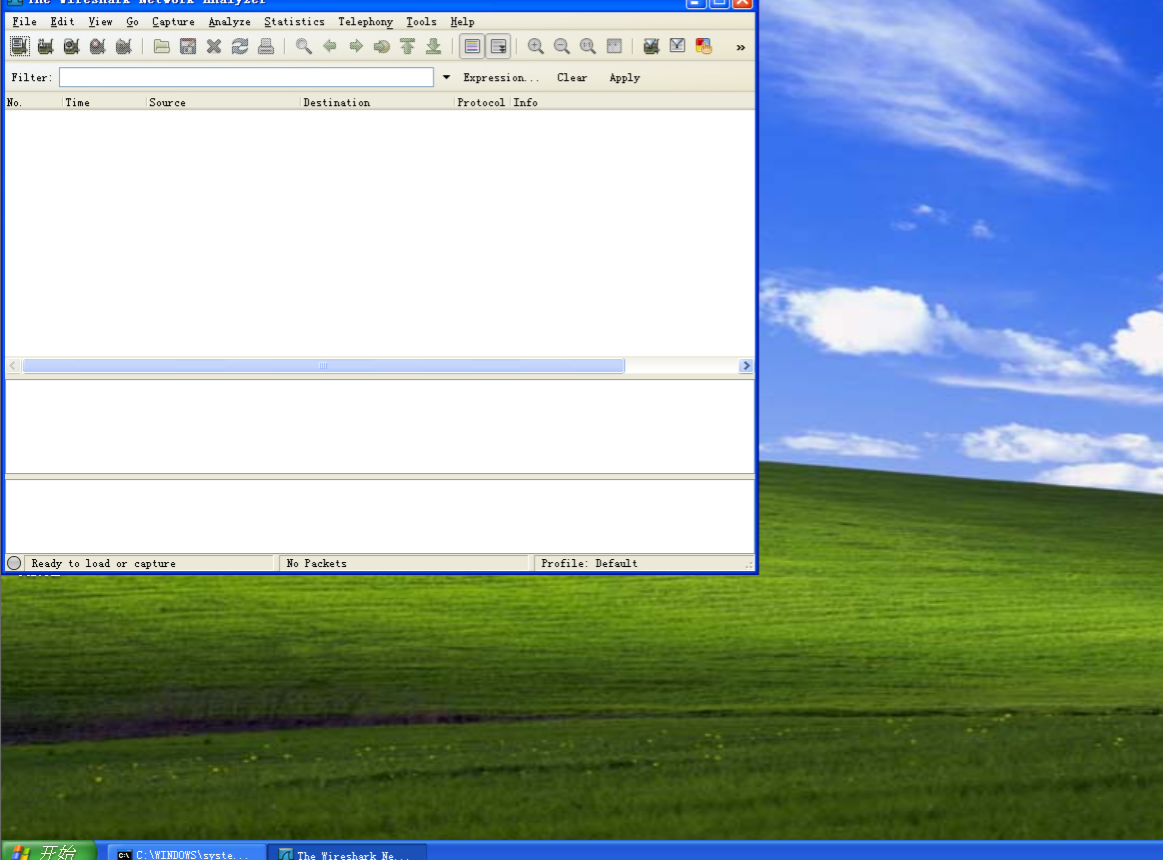Toggle packet list colorize button
Viewport: 1163px width, 860px height.
472,46
